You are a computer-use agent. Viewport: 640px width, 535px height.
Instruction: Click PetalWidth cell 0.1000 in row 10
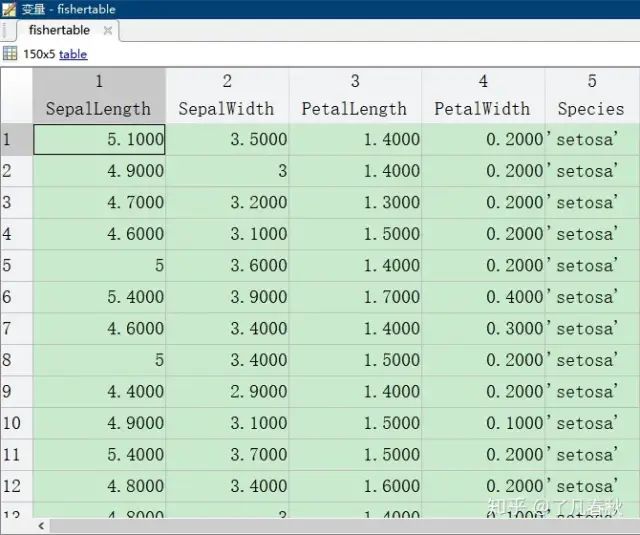[483, 423]
